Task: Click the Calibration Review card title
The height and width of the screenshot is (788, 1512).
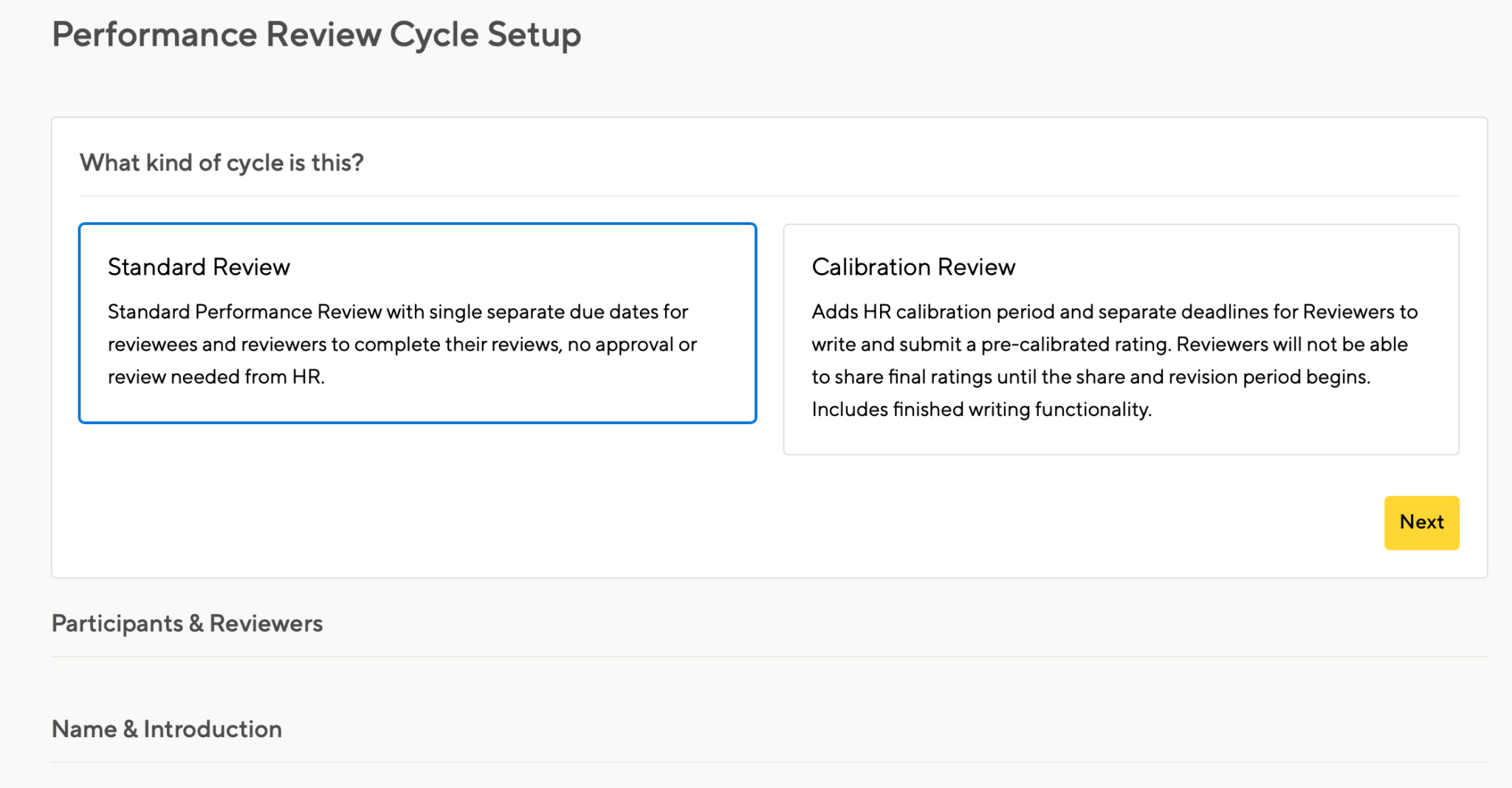Action: pyautogui.click(x=913, y=266)
